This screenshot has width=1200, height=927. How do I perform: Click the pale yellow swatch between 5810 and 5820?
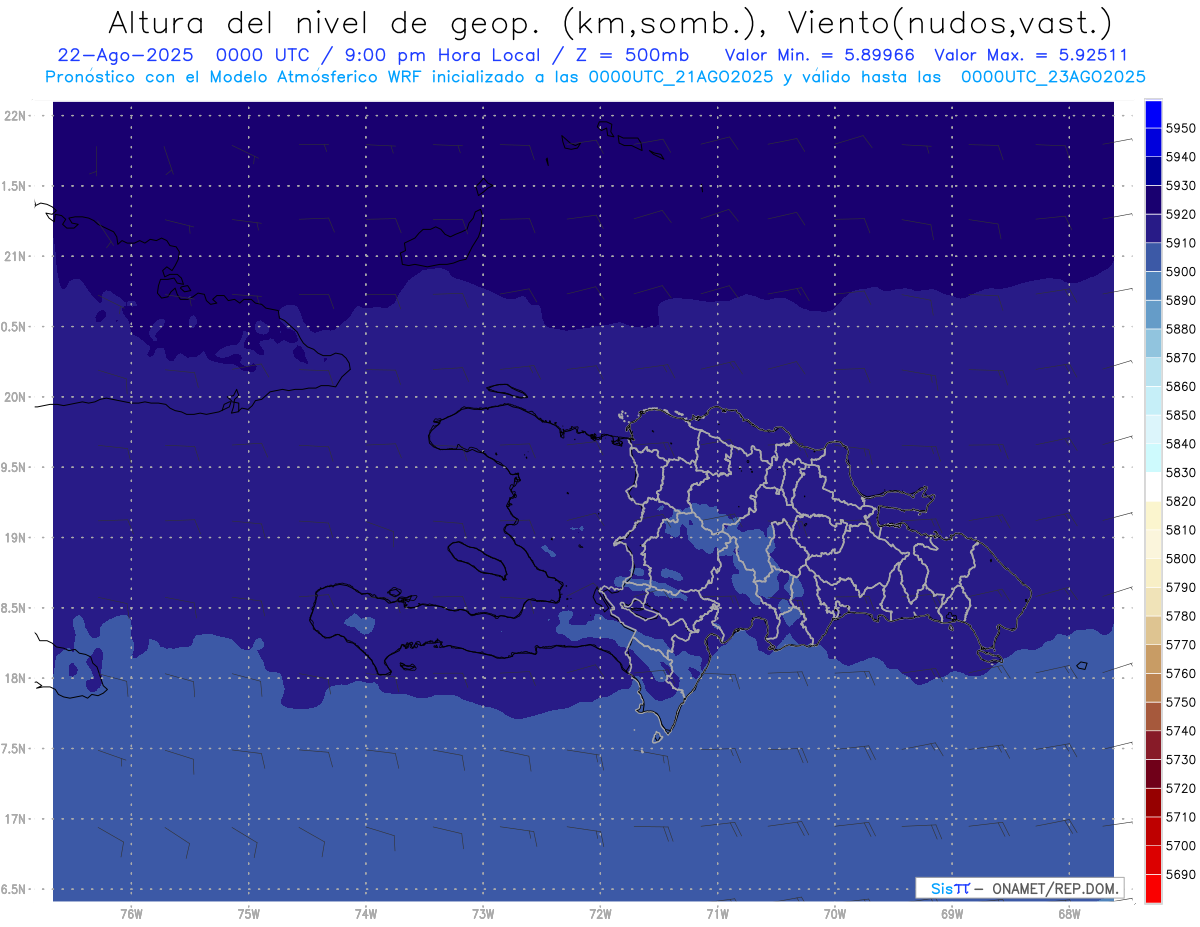(x=1153, y=515)
